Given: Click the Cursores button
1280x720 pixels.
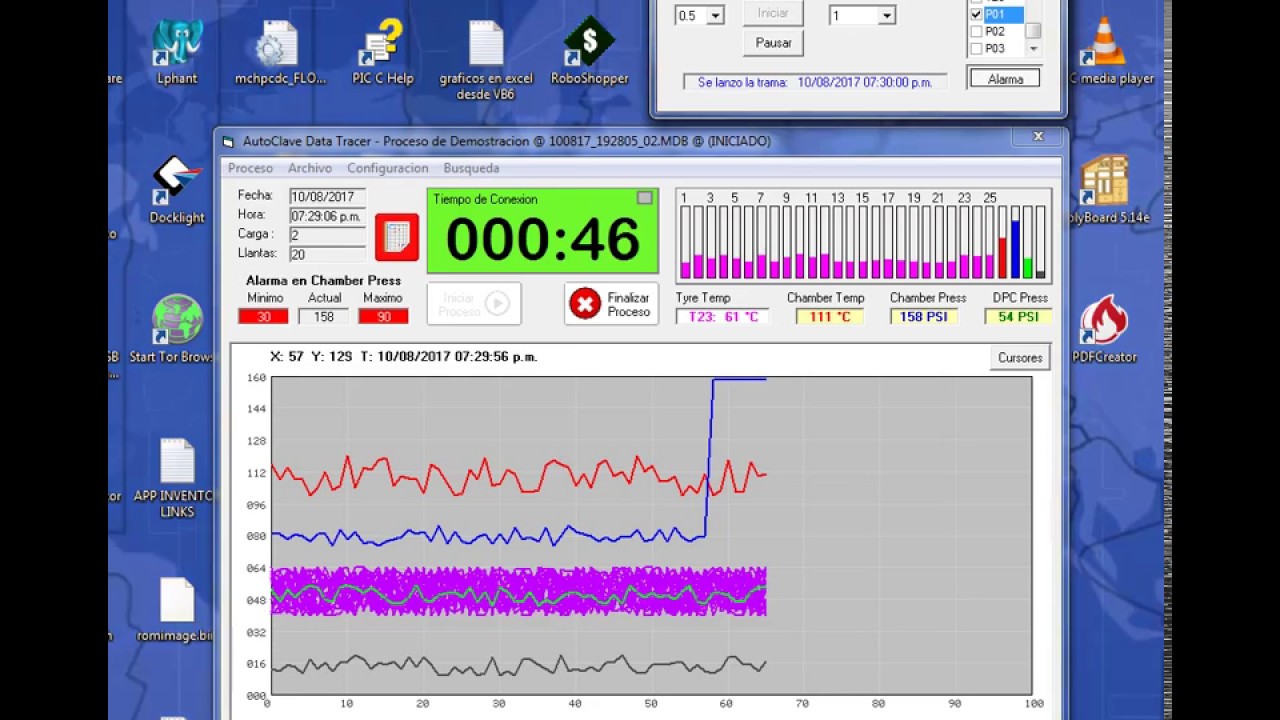Looking at the screenshot, I should 1020,358.
